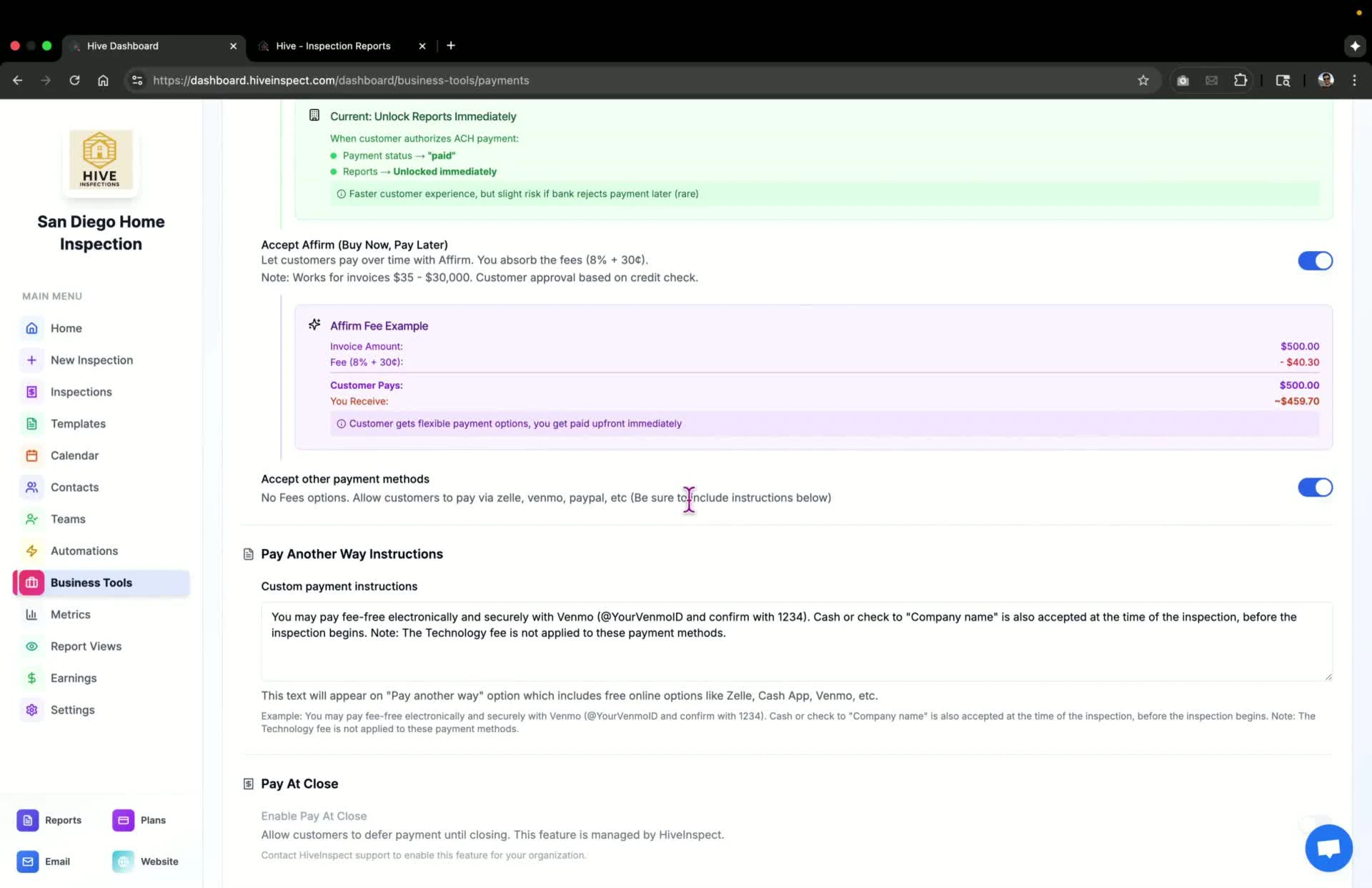The image size is (1372, 888).
Task: Click the Plans shortcut button
Action: tap(140, 820)
